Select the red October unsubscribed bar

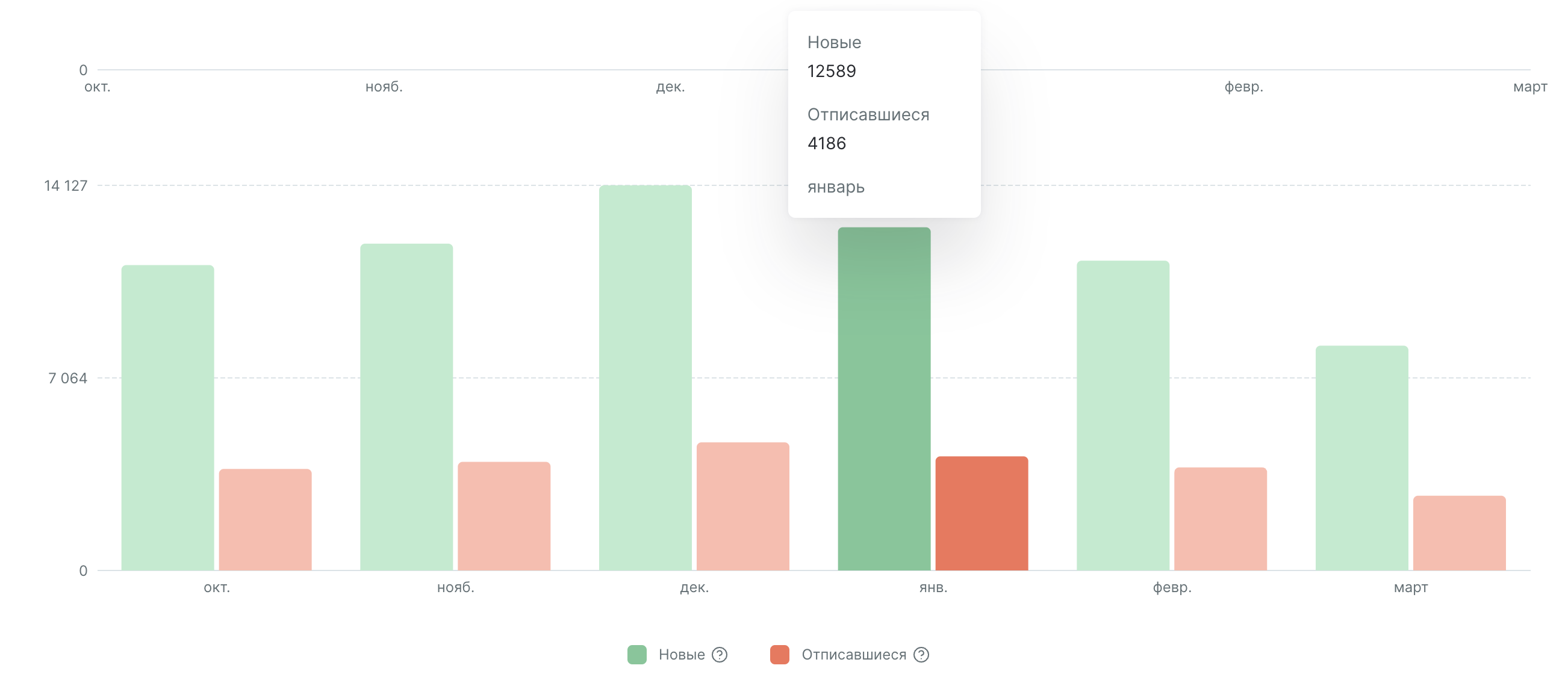coord(265,519)
